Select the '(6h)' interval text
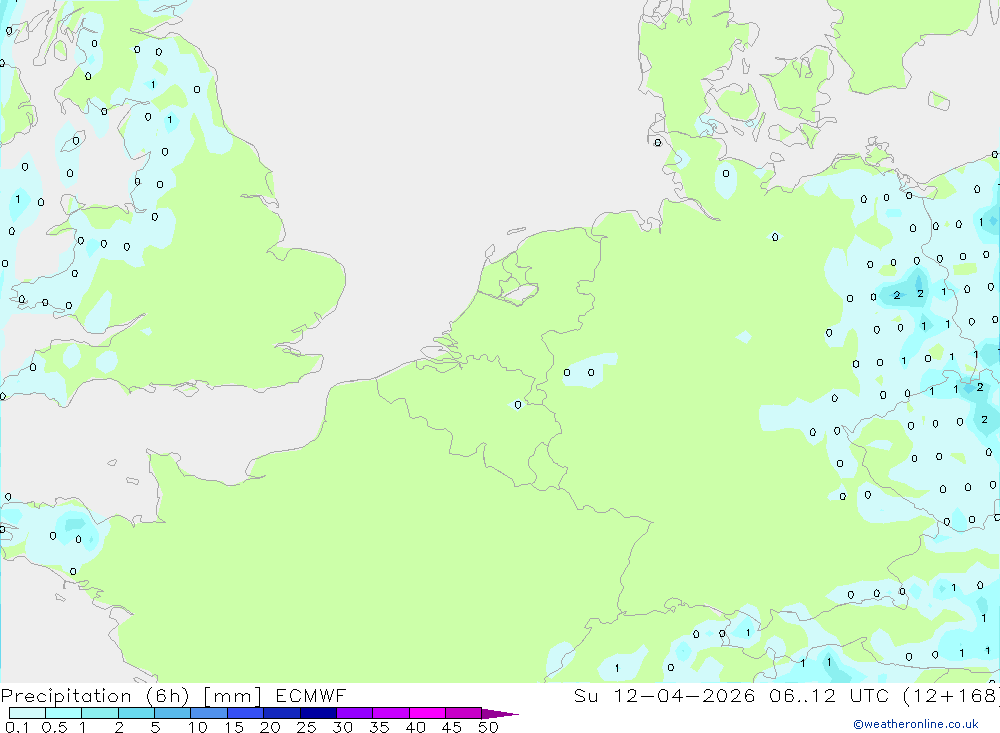 (168, 695)
